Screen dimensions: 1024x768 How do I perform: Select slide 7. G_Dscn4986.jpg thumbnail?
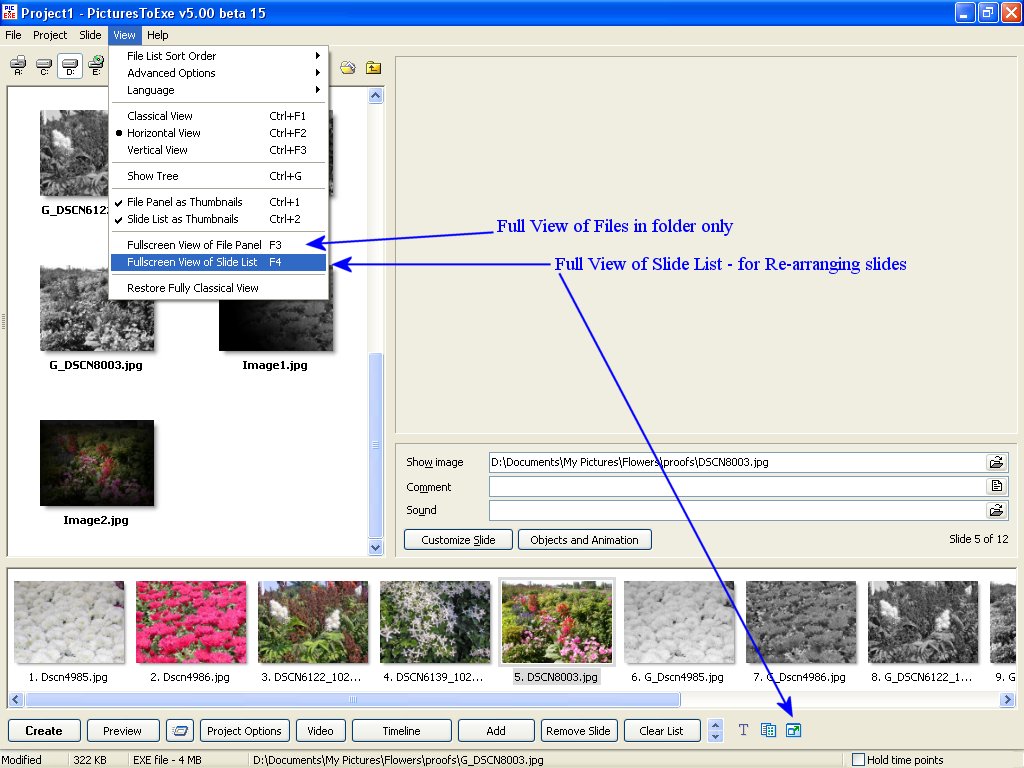tap(801, 623)
